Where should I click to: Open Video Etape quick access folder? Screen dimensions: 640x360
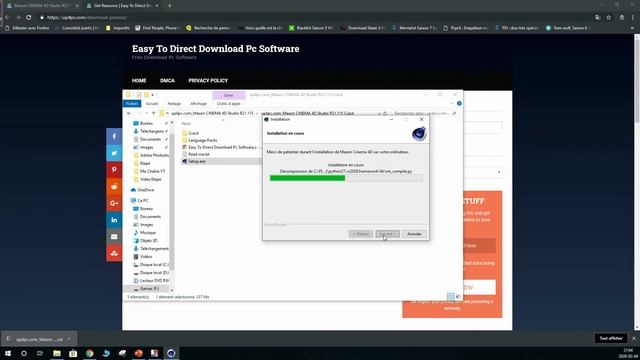tap(150, 179)
